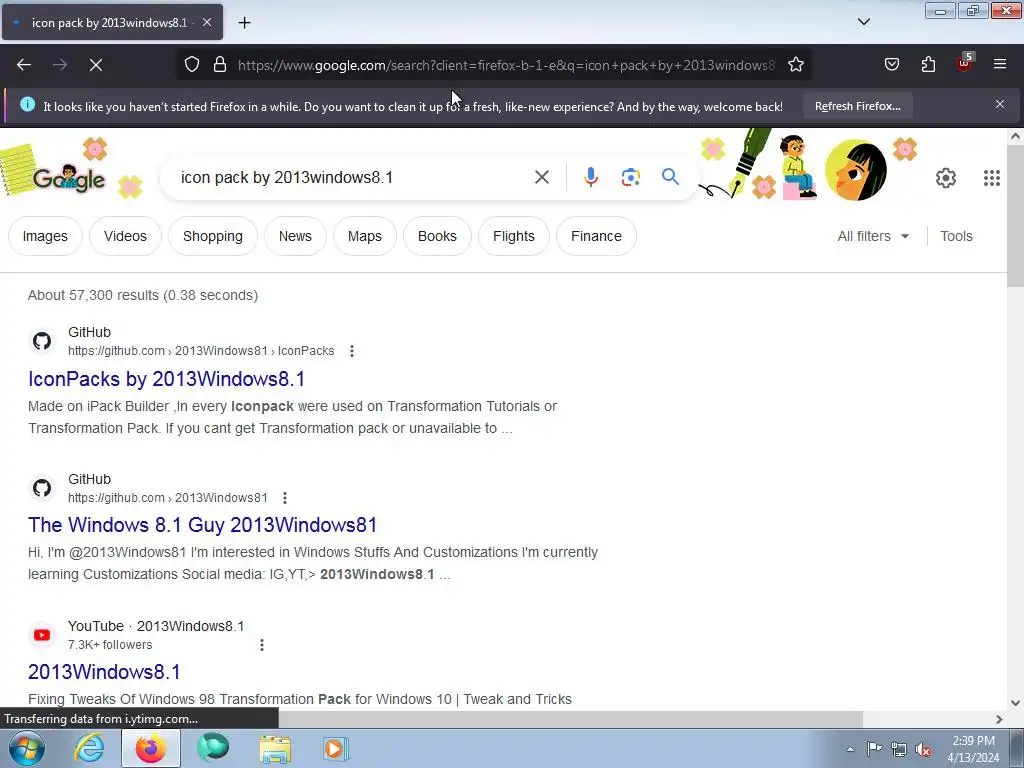Switch to the Books filter
This screenshot has width=1024, height=768.
click(437, 236)
